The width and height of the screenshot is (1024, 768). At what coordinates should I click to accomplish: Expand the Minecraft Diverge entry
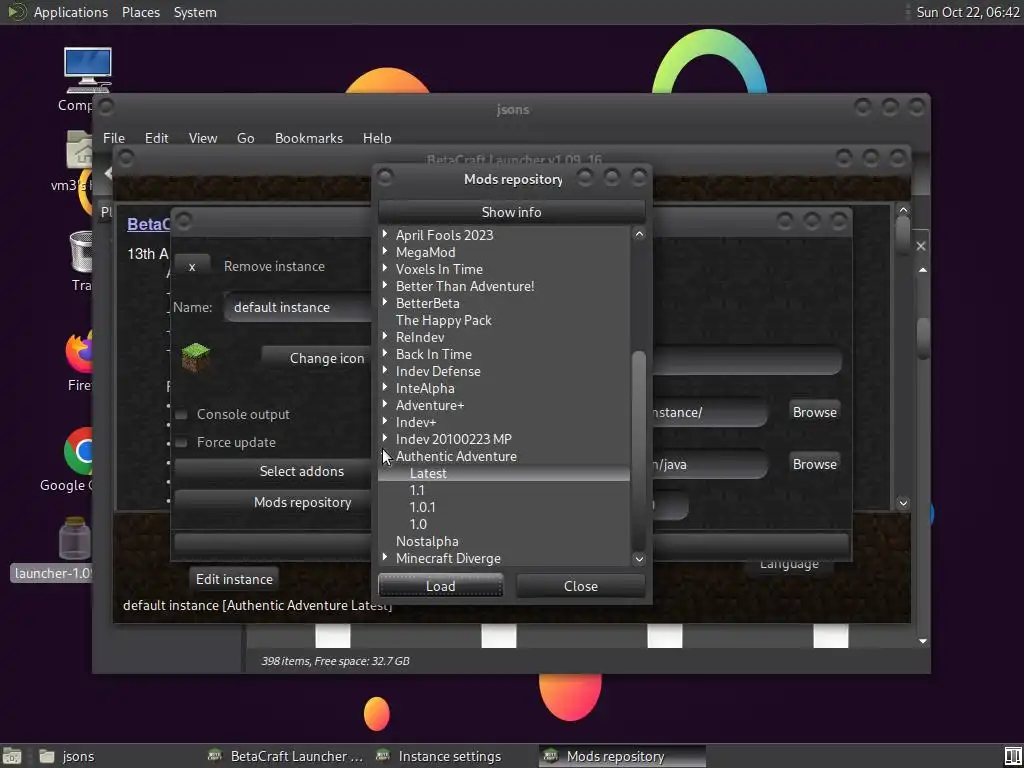click(x=385, y=557)
